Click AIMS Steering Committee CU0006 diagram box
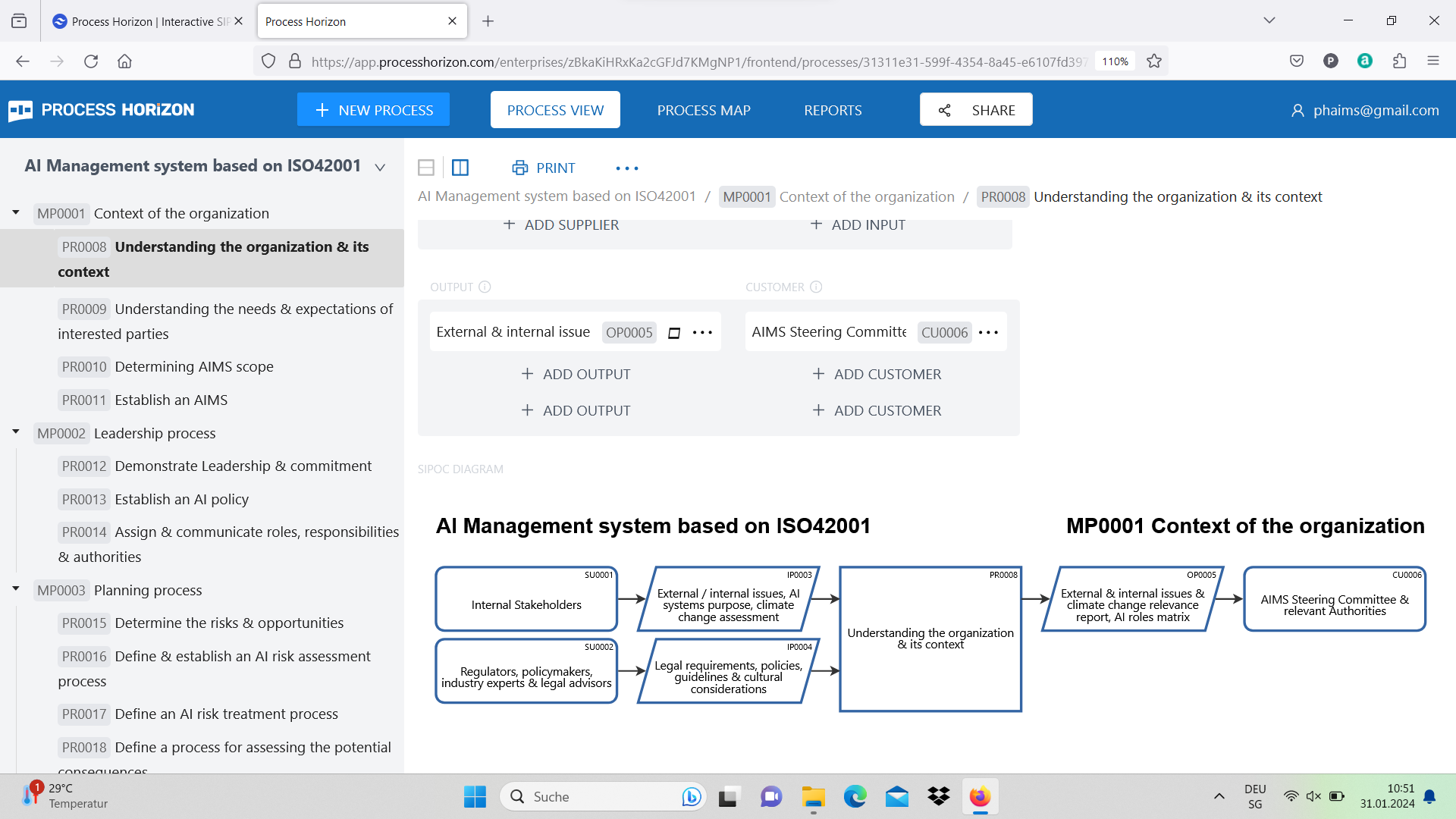Viewport: 1456px width, 819px height. point(1335,599)
